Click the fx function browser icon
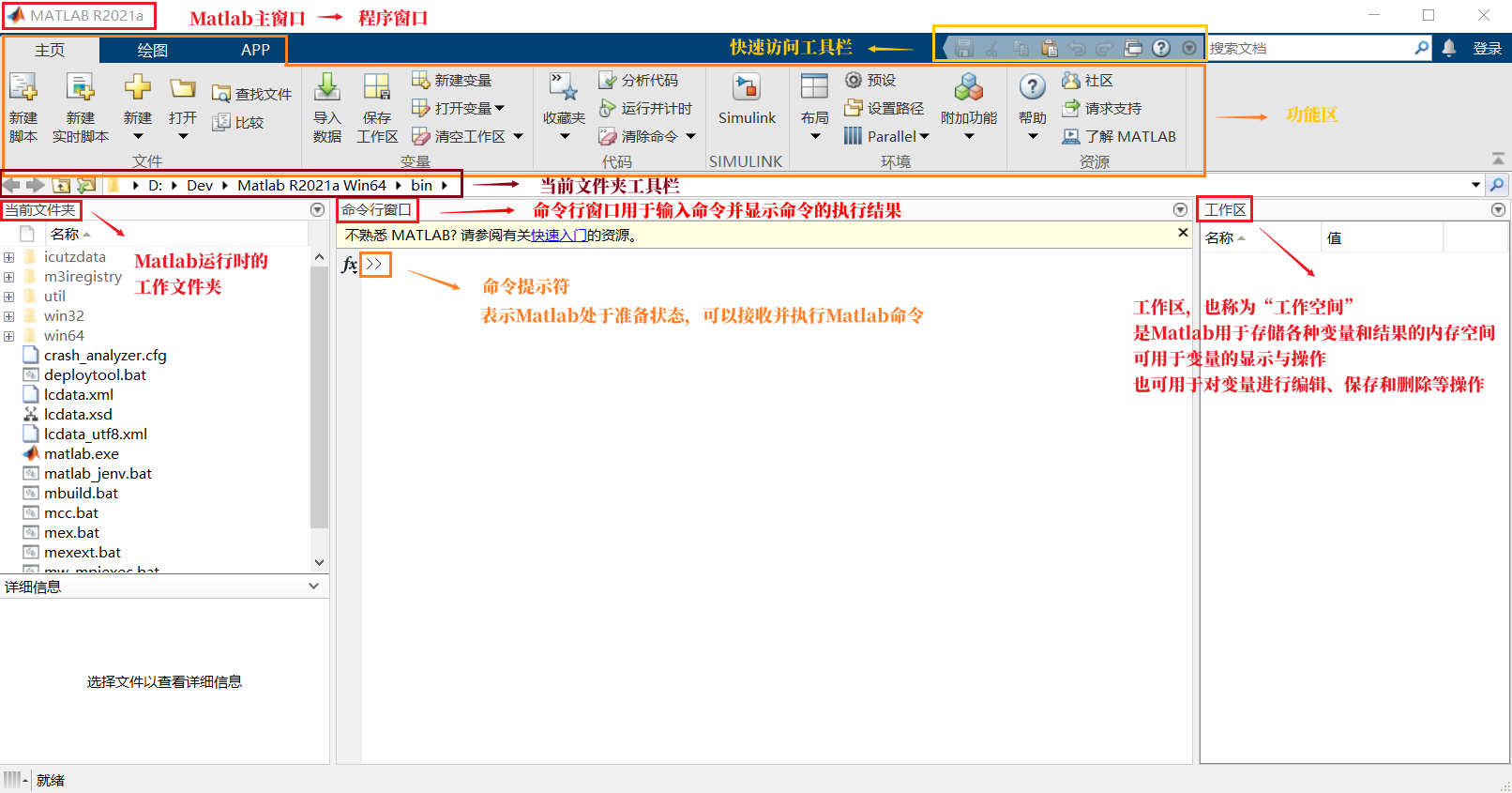Screen dimensions: 1512x793 [x=349, y=265]
